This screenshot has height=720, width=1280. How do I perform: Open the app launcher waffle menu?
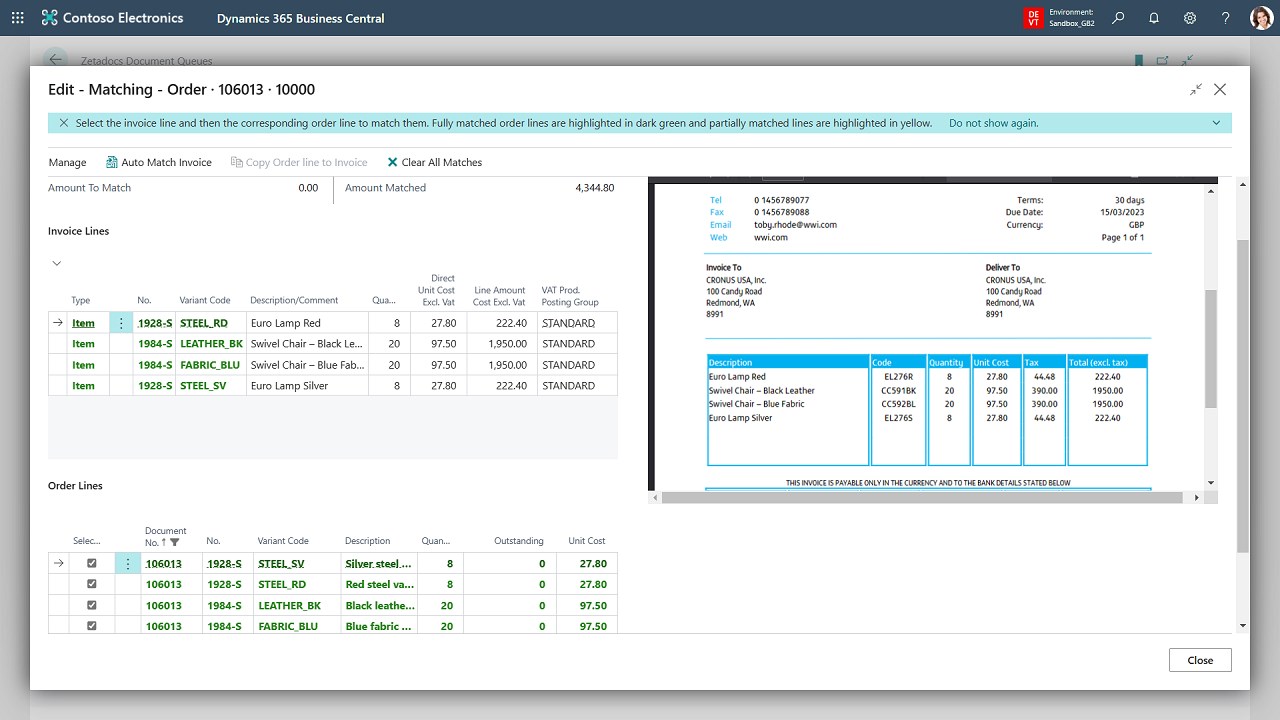tap(17, 18)
